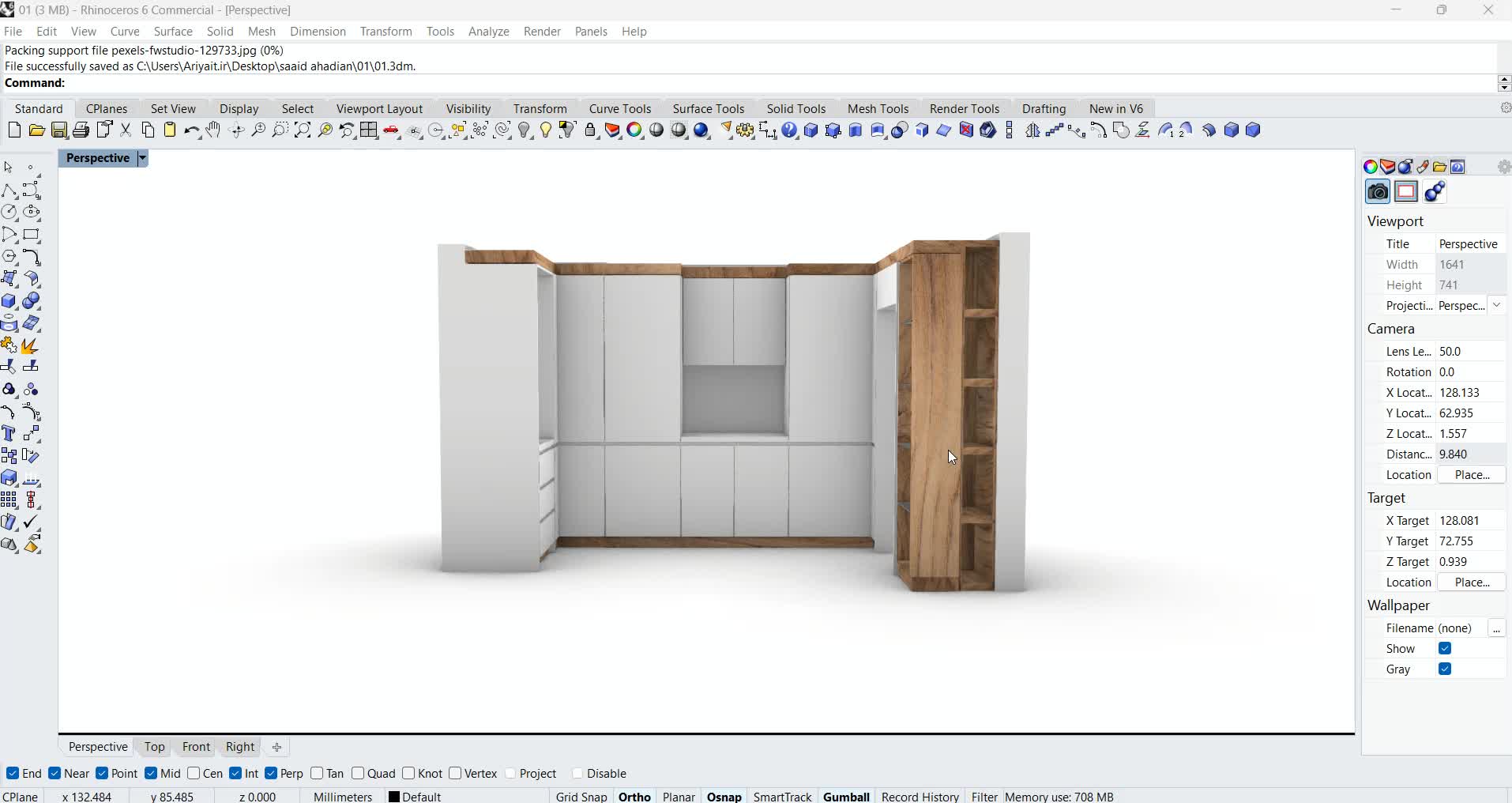Select the Zoom extents tool
Image resolution: width=1512 pixels, height=803 pixels.
(303, 130)
